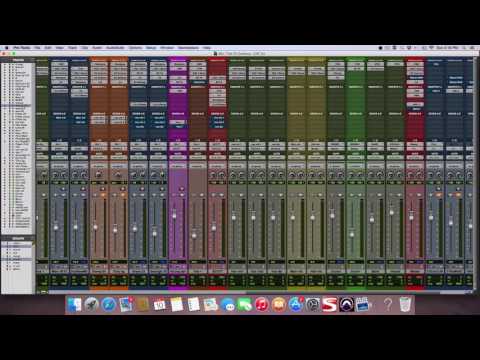
Task: Open the Calendar icon in Dock
Action: [x=160, y=305]
